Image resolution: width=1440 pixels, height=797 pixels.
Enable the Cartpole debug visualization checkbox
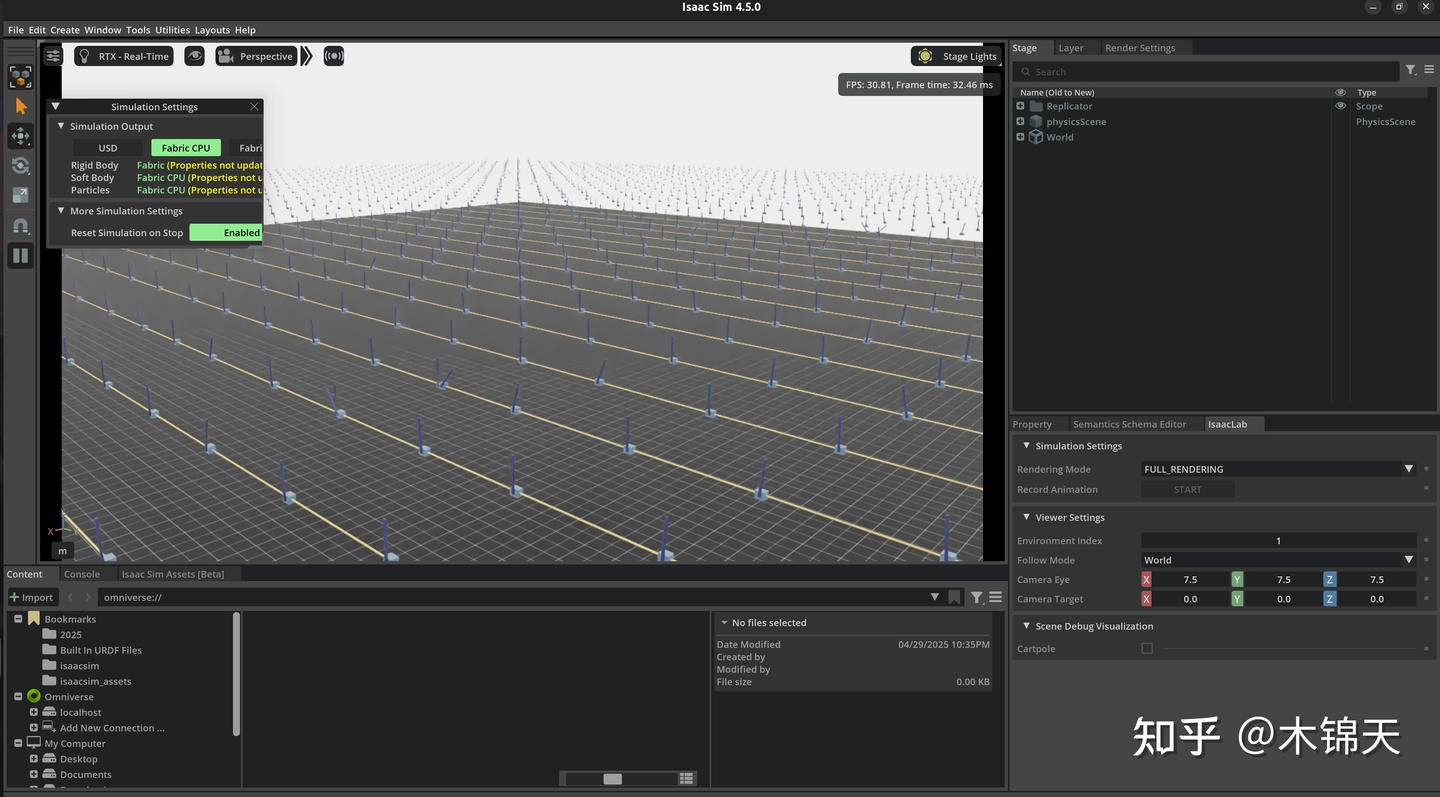point(1147,648)
